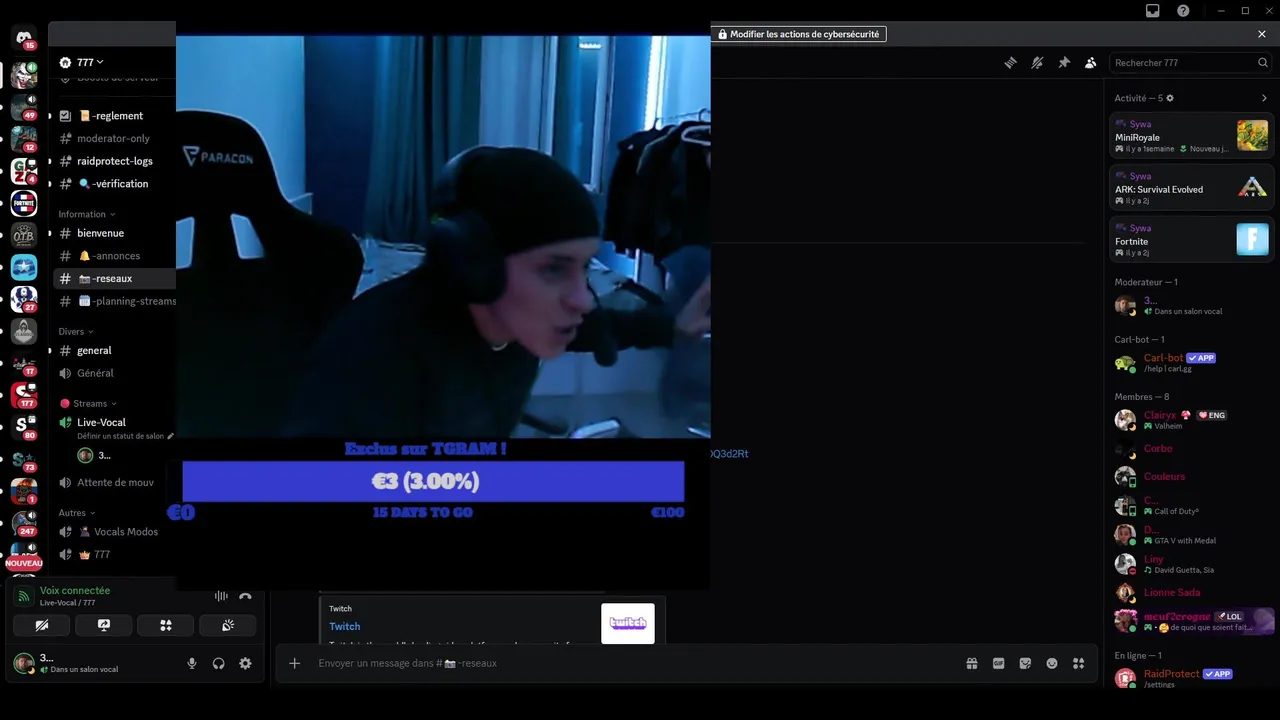Image resolution: width=1280 pixels, height=720 pixels.
Task: Open the ARK: Survival Evolved activity card
Action: pyautogui.click(x=1192, y=188)
